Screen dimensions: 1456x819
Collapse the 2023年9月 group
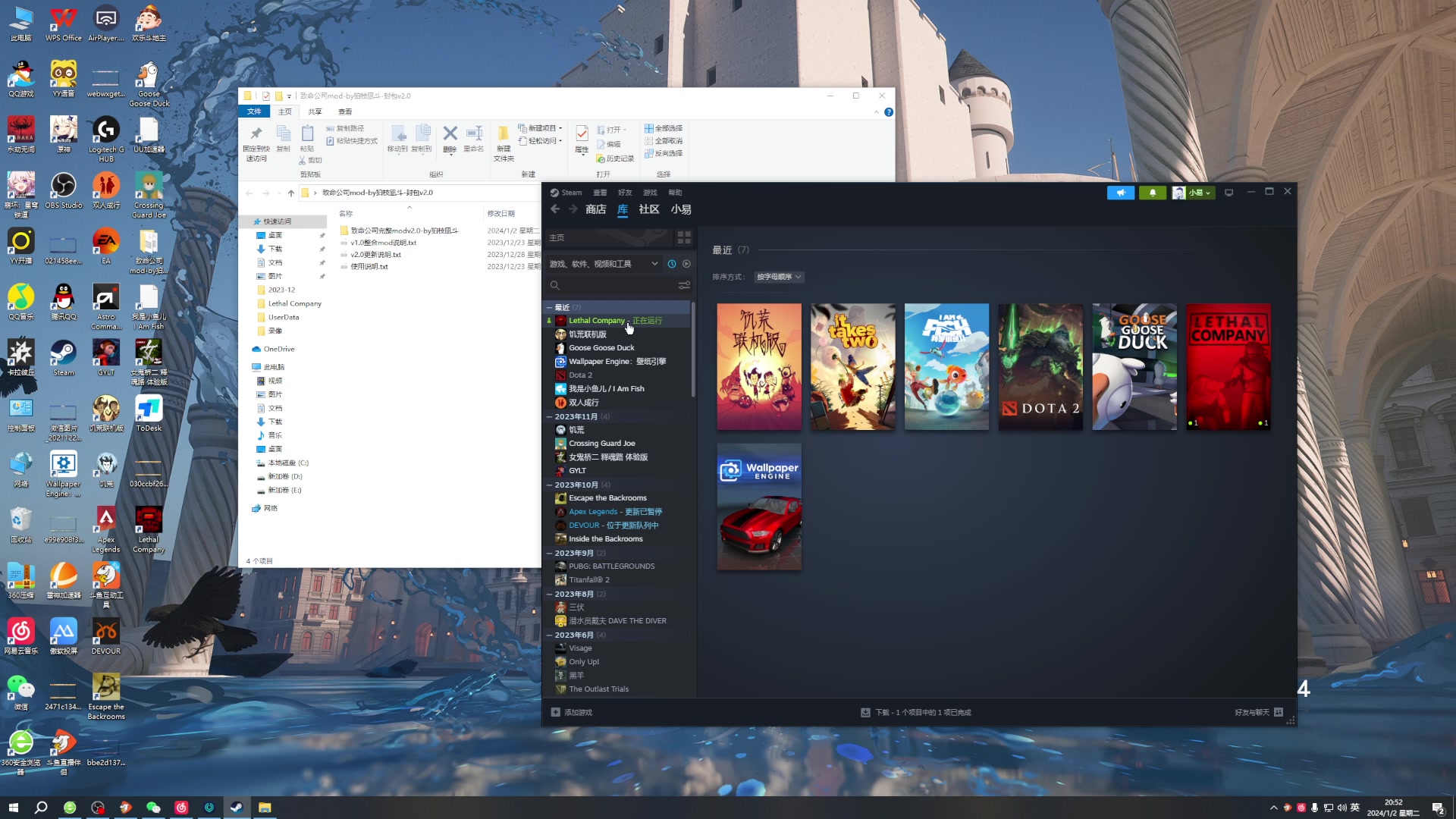[549, 553]
